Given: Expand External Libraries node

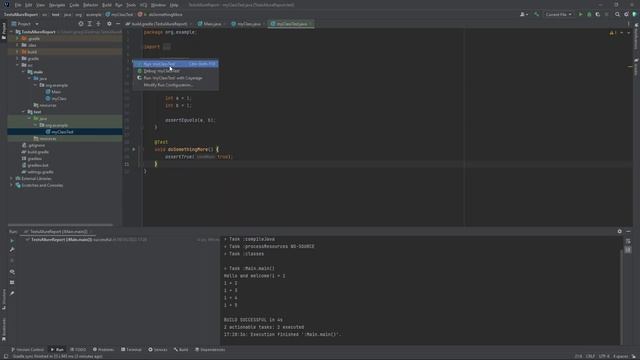Looking at the screenshot, I should tap(11, 178).
